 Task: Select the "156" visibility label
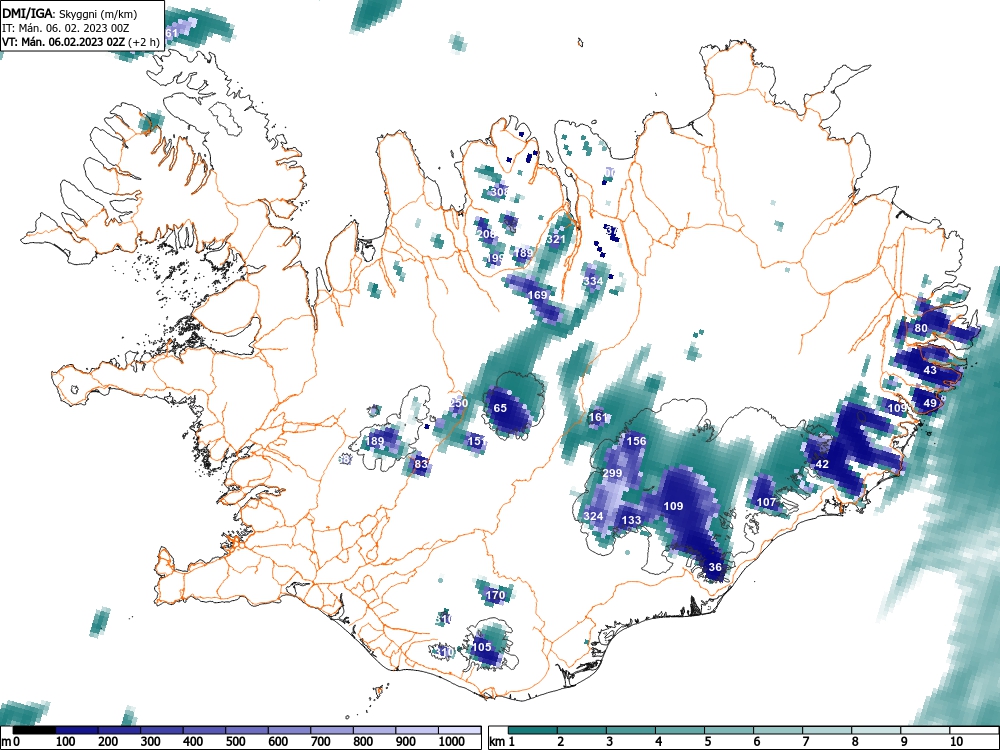tap(636, 441)
